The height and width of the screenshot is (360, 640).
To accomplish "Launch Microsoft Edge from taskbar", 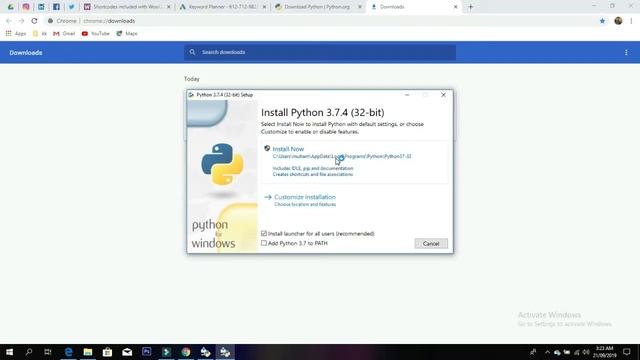I will coord(68,352).
